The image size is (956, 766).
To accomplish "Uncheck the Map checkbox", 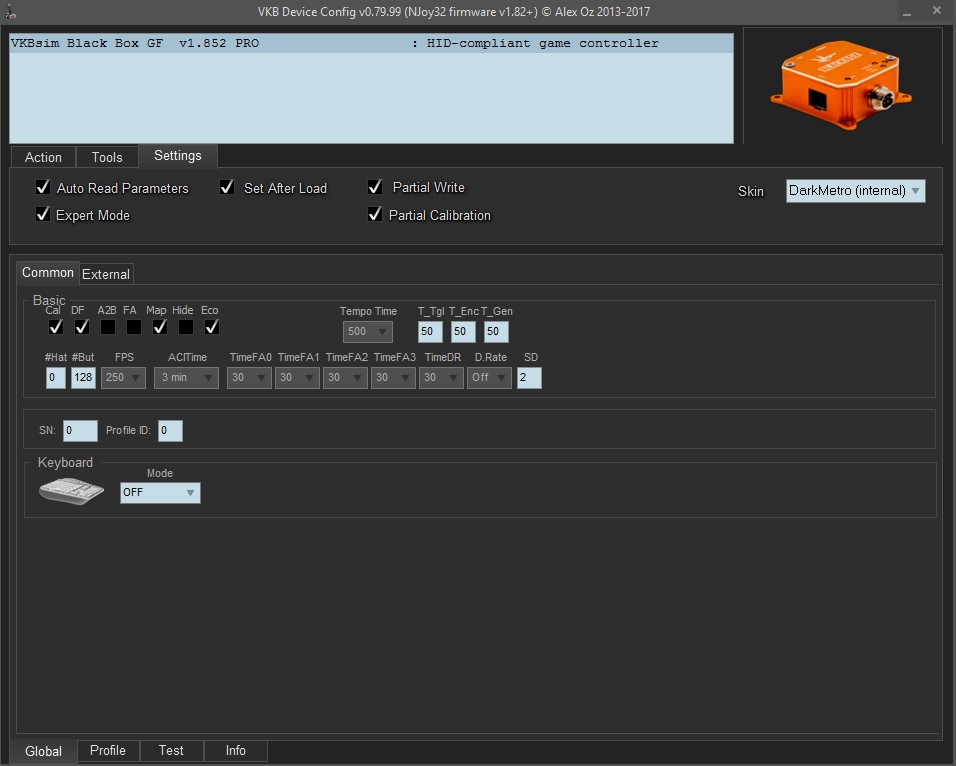I will point(160,328).
